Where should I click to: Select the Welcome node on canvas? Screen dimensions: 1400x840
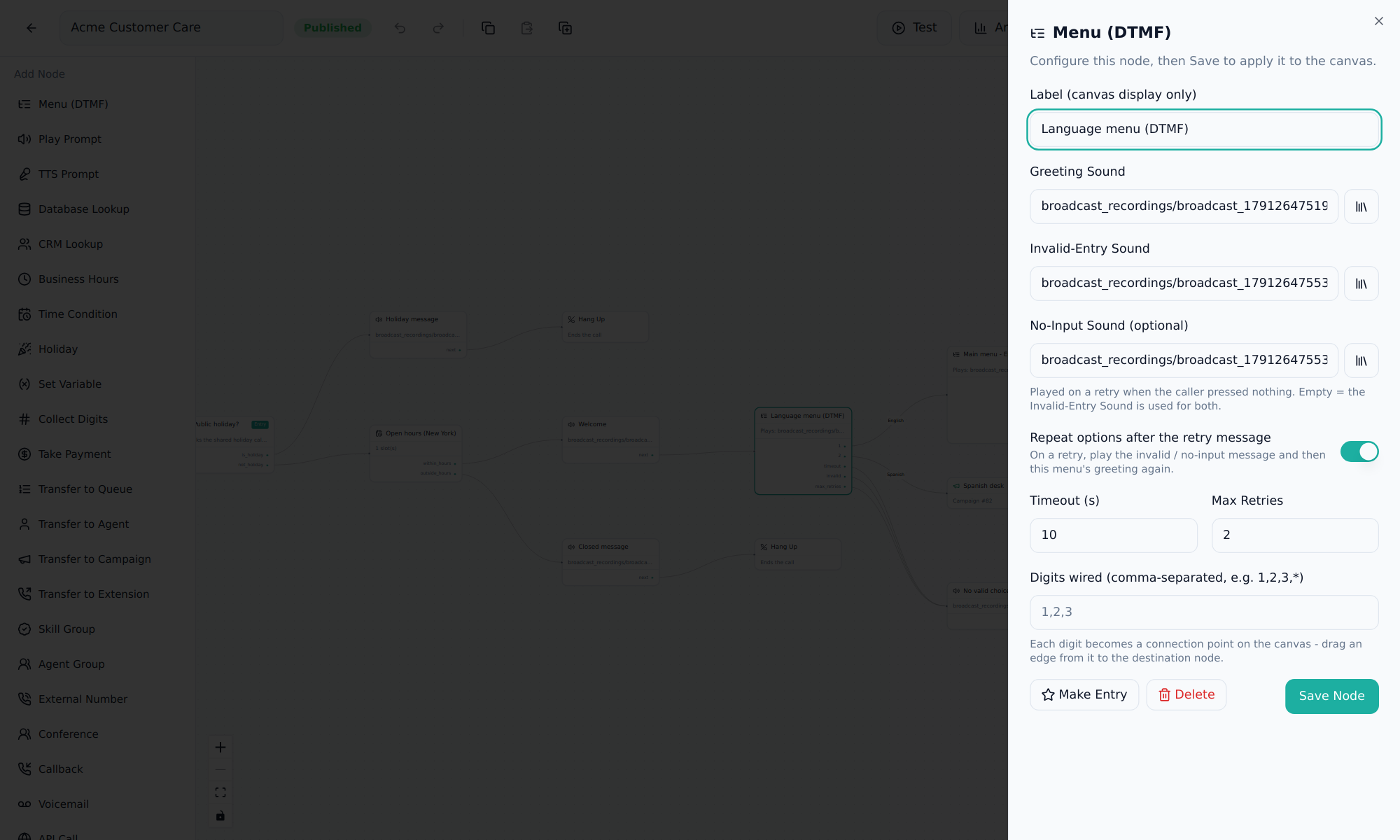click(610, 440)
